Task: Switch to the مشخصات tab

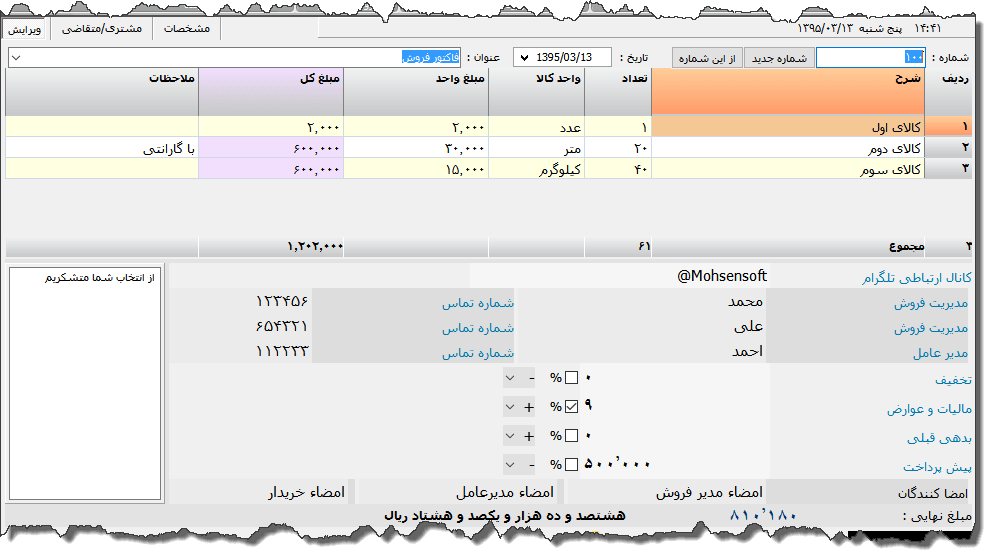Action: coord(186,29)
